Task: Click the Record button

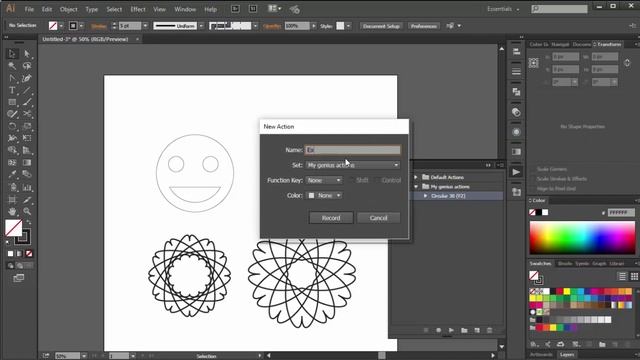Action: [331, 218]
